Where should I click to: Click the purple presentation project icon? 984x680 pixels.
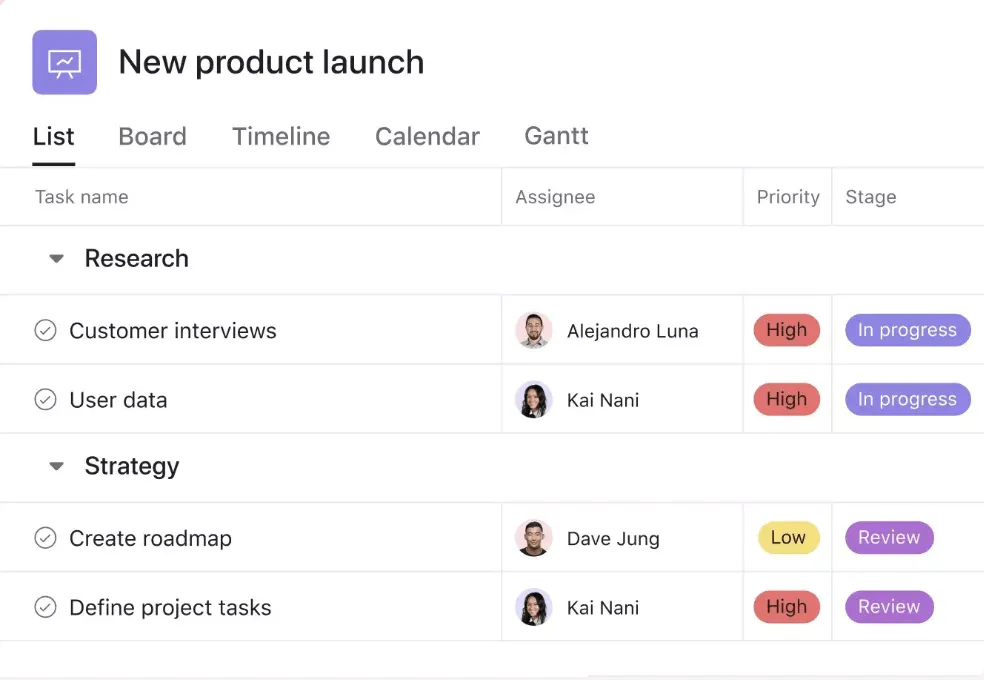(65, 62)
